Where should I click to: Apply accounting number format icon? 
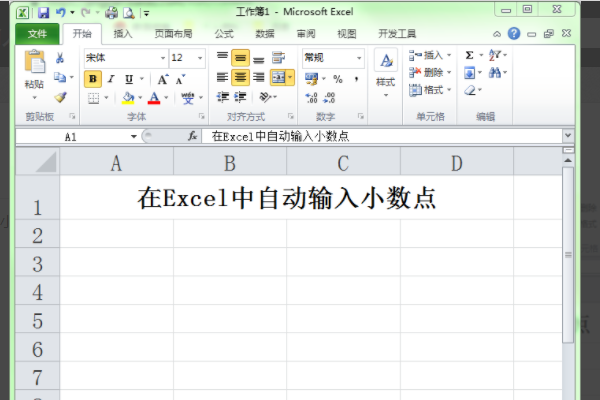311,79
